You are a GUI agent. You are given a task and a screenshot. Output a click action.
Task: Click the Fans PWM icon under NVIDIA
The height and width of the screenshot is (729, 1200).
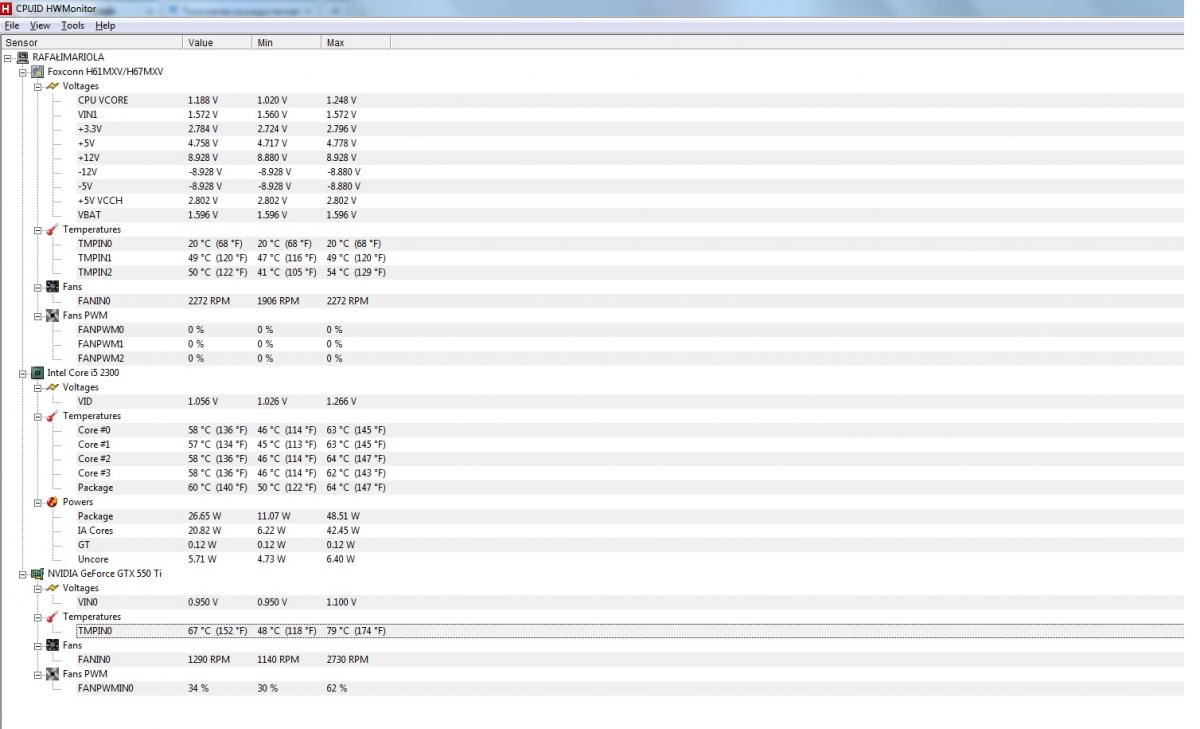point(52,674)
